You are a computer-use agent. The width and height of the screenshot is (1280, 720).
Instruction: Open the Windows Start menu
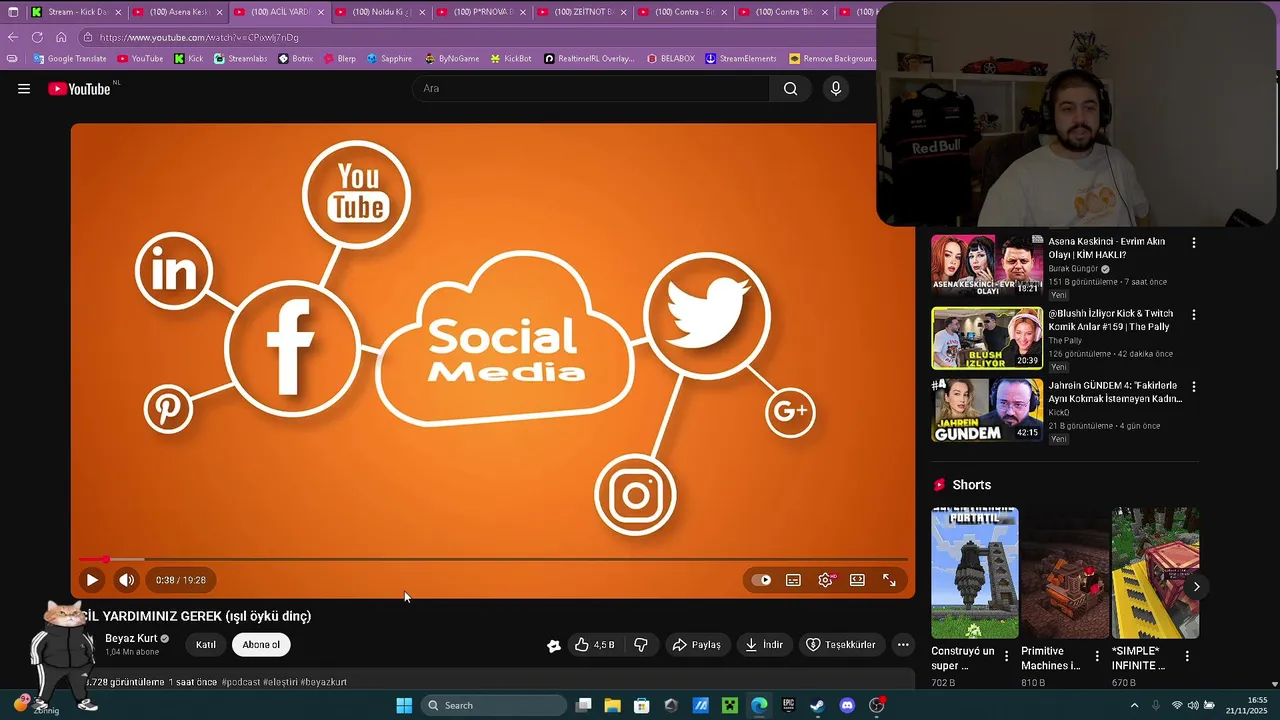click(404, 705)
